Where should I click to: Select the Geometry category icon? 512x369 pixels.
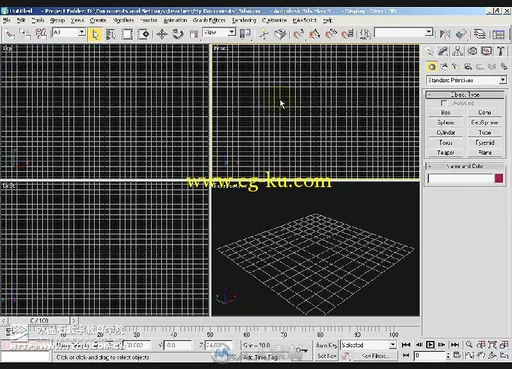tap(432, 67)
